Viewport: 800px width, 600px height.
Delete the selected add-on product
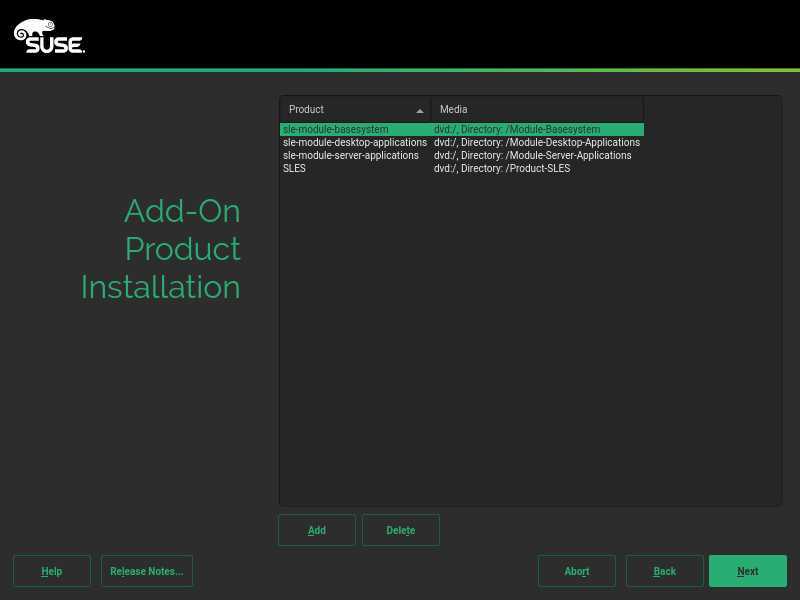point(401,530)
